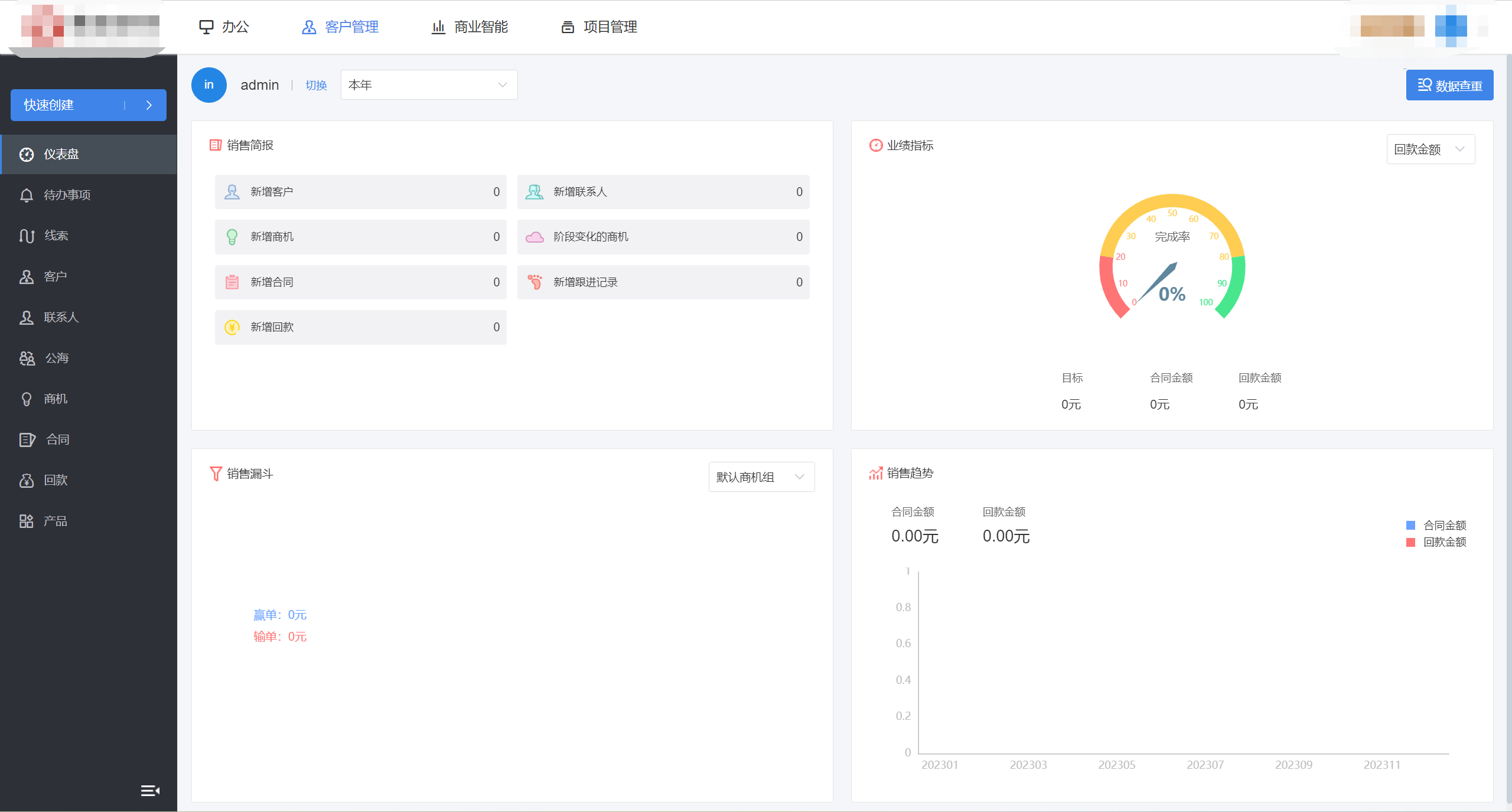The height and width of the screenshot is (812, 1512).
Task: Click the 合同 contract icon in sidebar
Action: coord(27,439)
